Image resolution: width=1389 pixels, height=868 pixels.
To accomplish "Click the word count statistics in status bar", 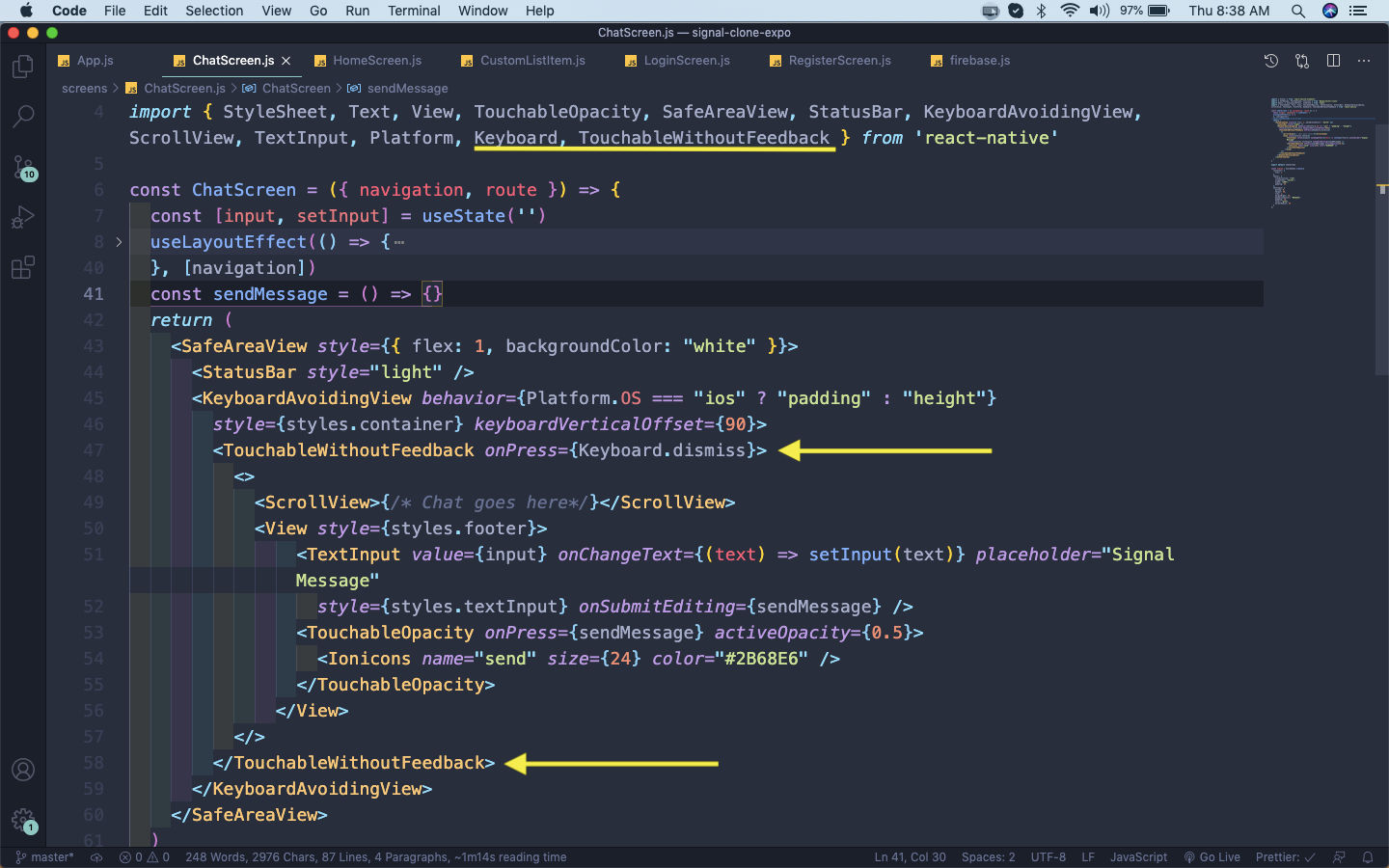I will tap(376, 856).
